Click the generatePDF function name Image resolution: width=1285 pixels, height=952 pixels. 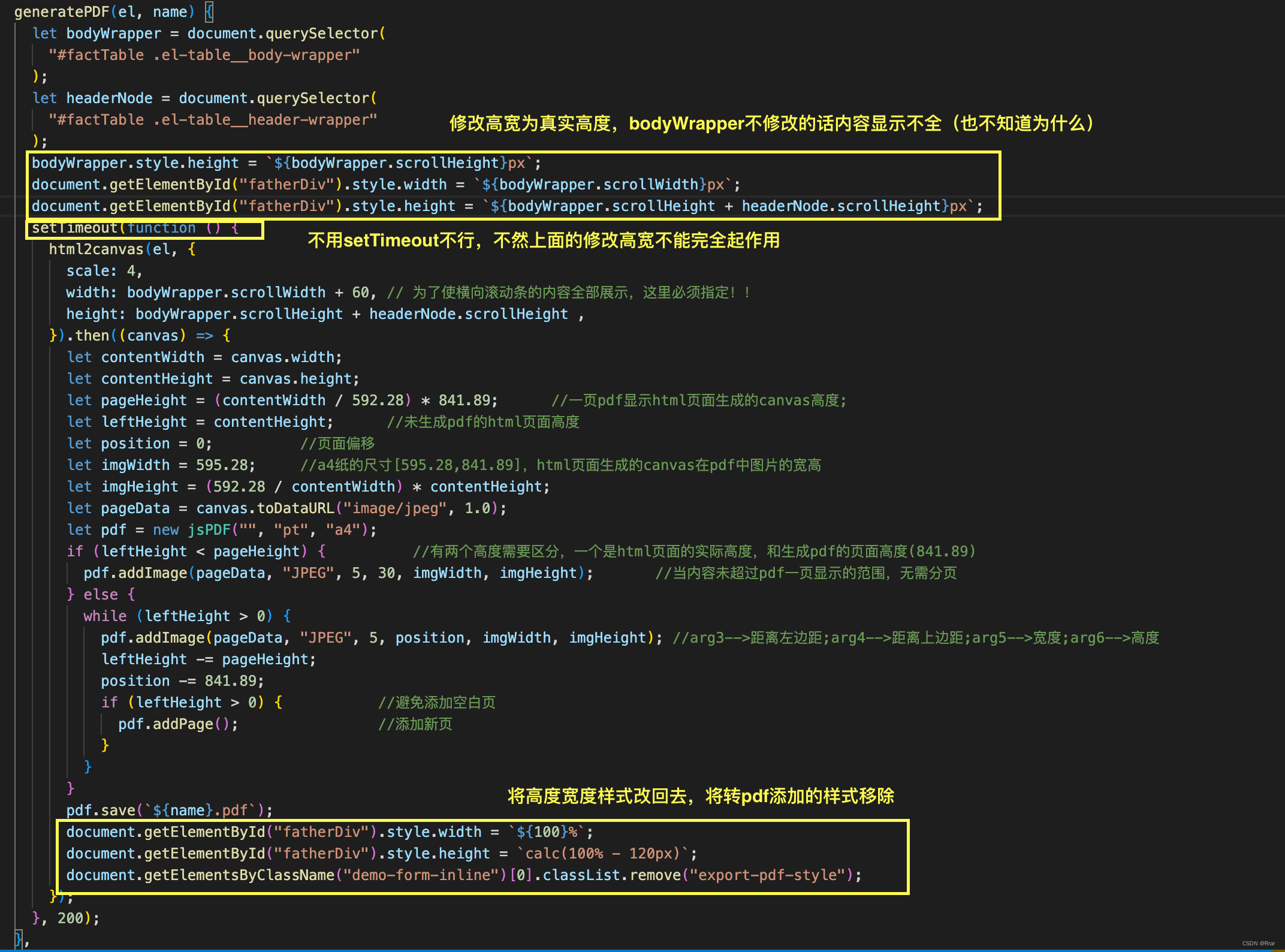pyautogui.click(x=61, y=12)
